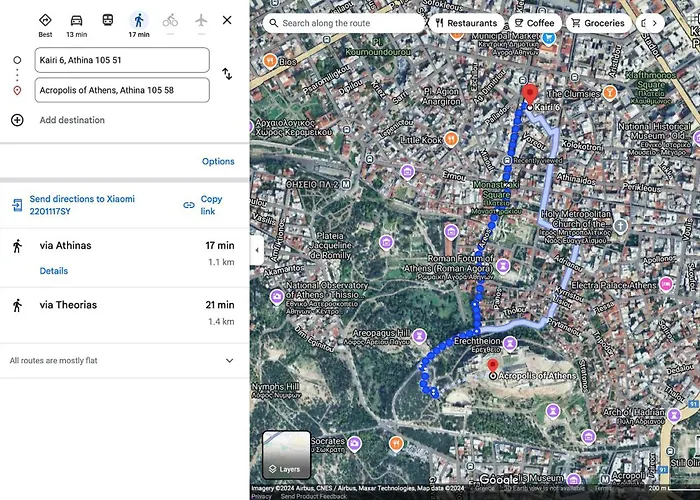Select the walking travel mode
The height and width of the screenshot is (500, 700).
[139, 21]
